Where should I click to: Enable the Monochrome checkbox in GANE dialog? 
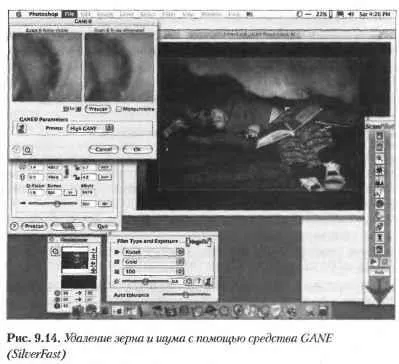118,109
